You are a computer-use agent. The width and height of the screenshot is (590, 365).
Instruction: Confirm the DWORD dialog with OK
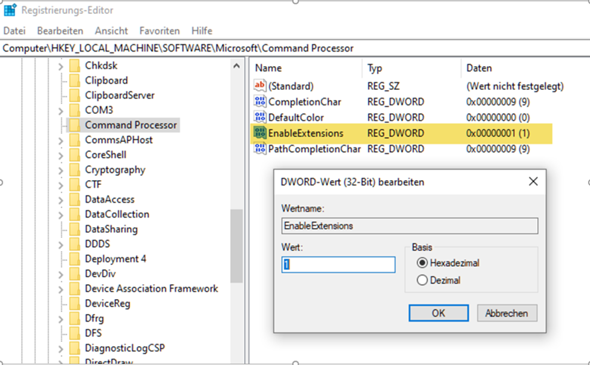[x=438, y=313]
